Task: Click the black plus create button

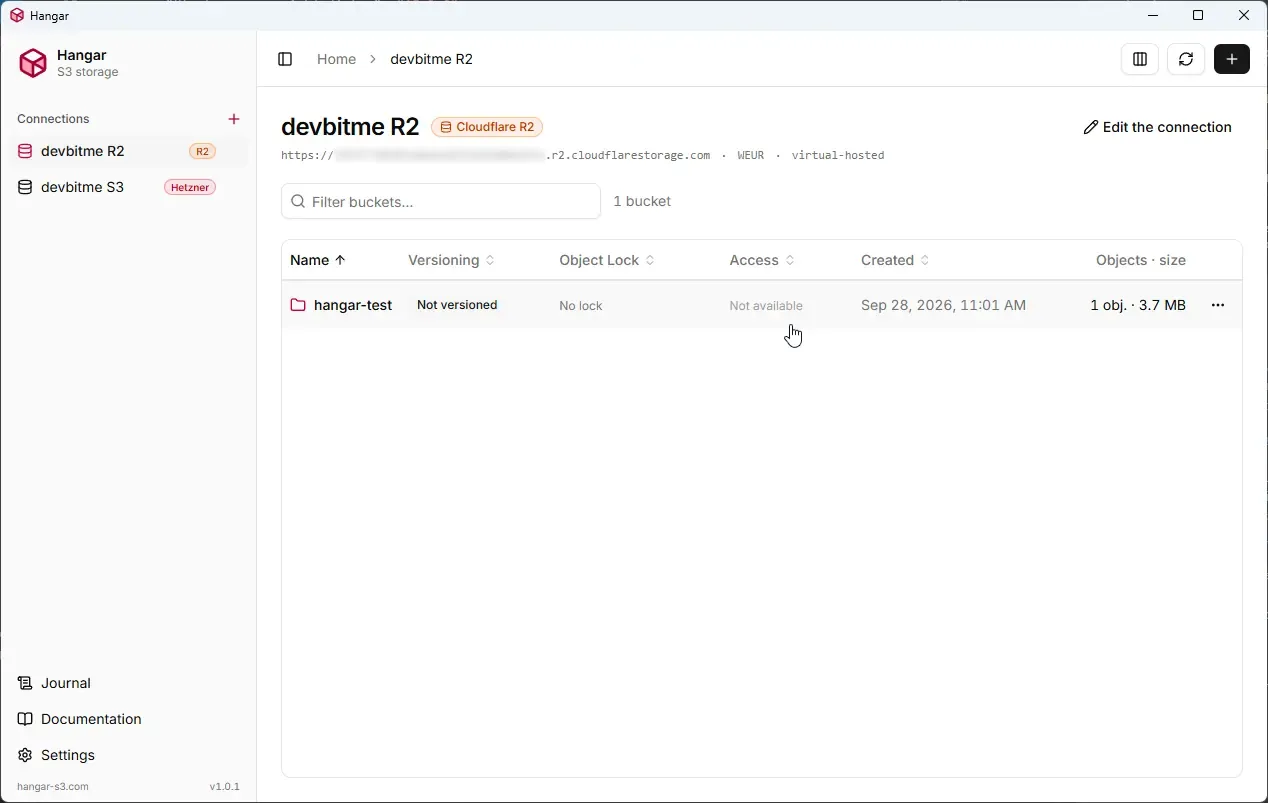Action: point(1232,59)
